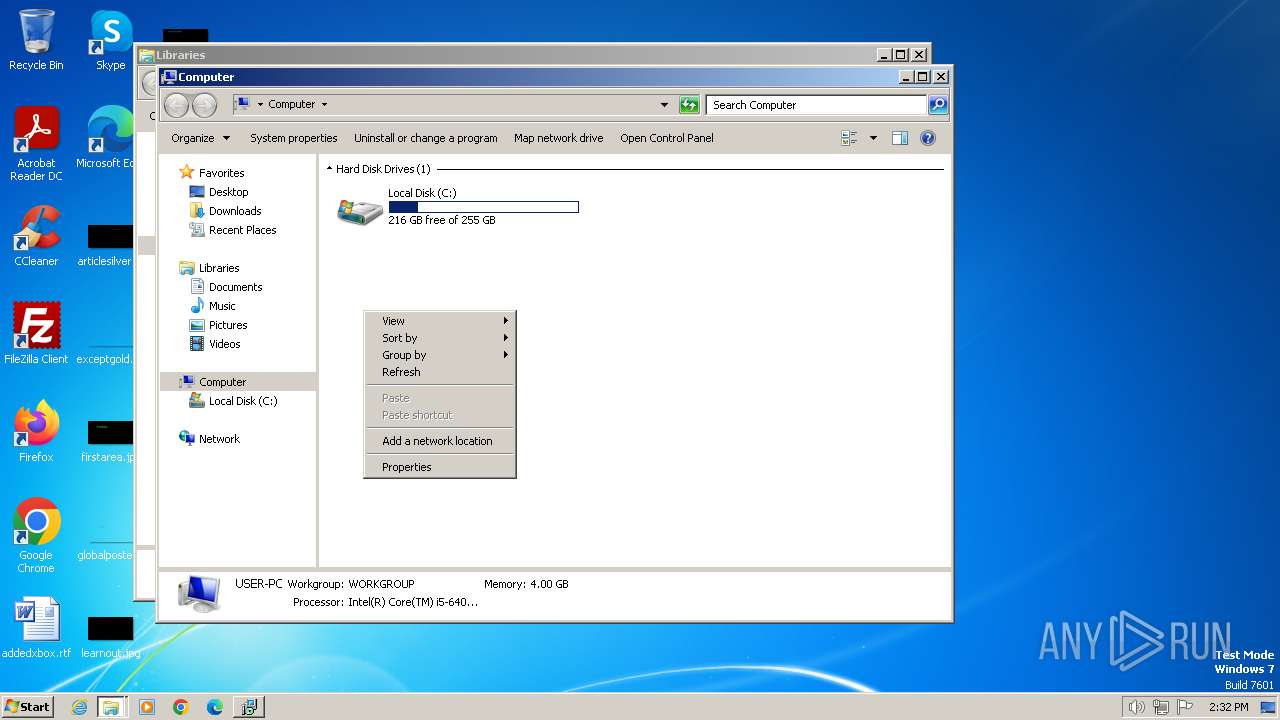Click System properties in toolbar
Viewport: 1280px width, 720px height.
[294, 138]
